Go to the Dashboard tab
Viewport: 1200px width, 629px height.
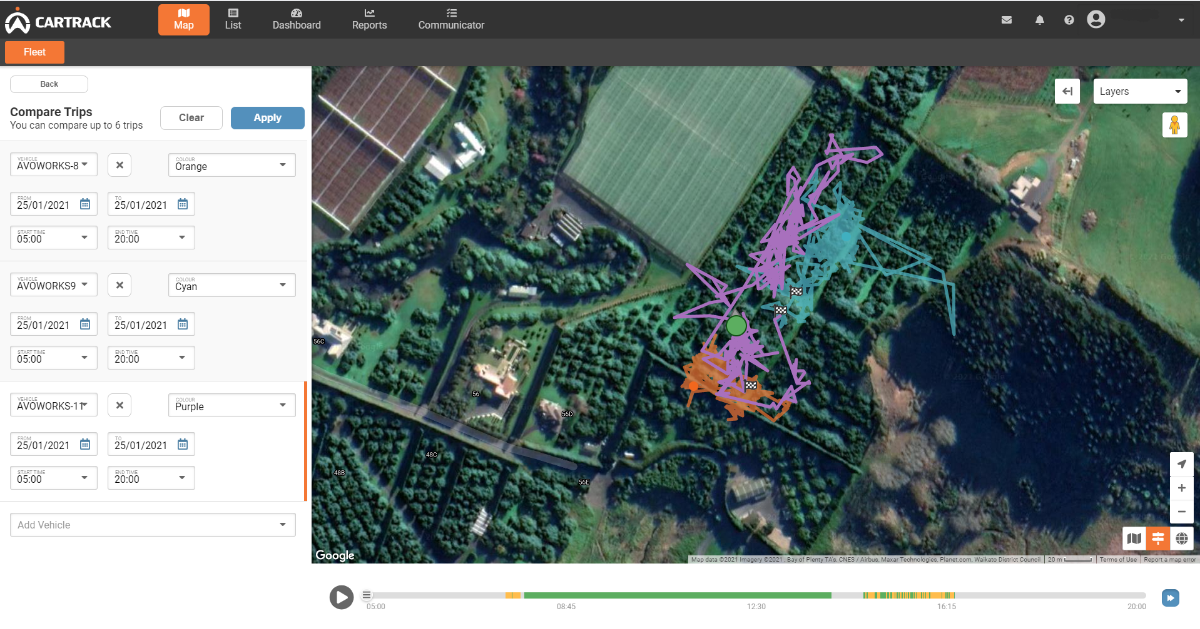296,19
